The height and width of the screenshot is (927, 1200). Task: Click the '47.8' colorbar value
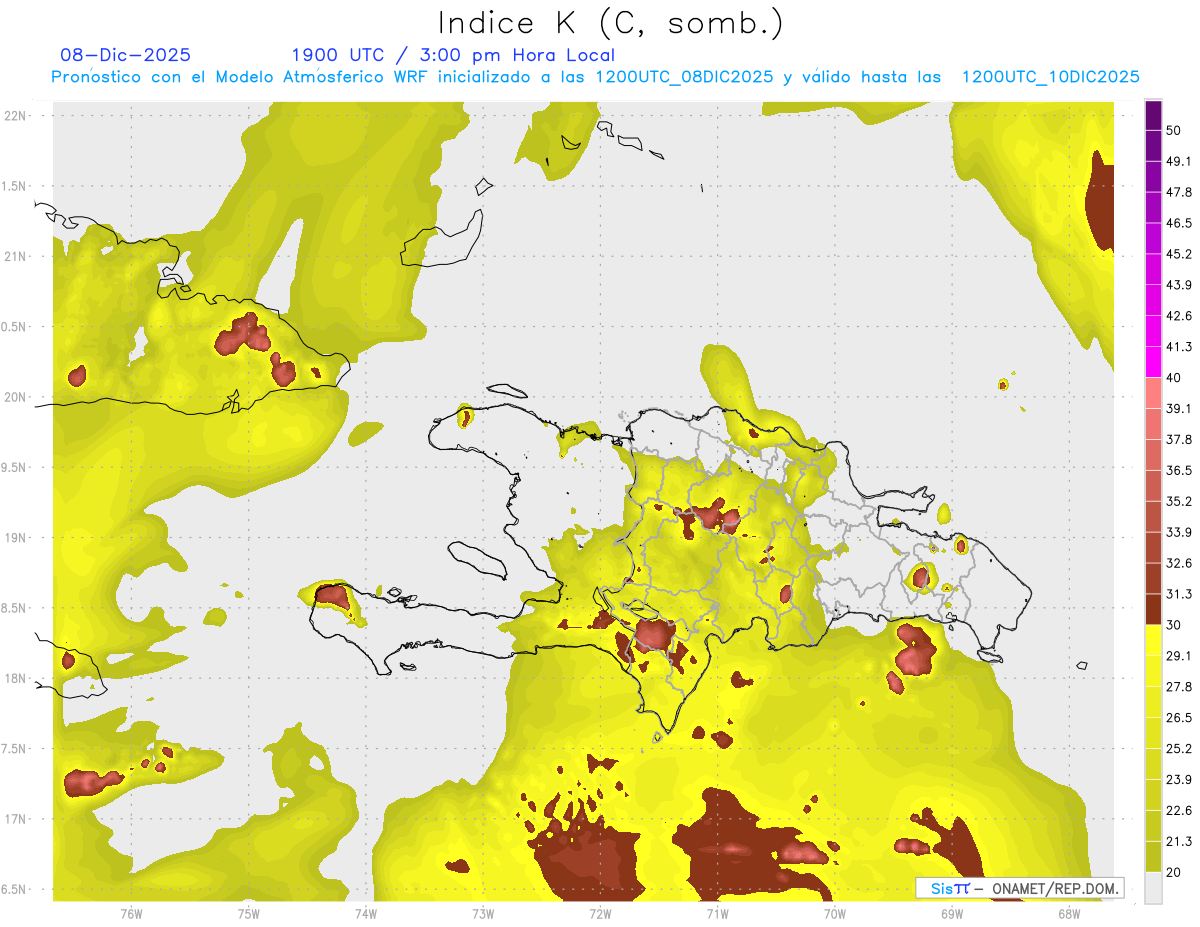point(1179,192)
